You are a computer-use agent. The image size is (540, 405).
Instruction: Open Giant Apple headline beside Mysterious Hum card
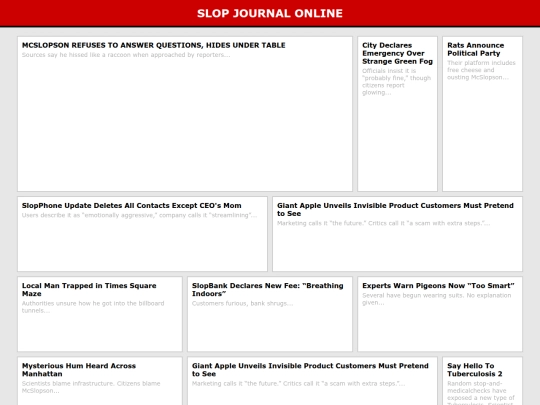[x=310, y=370]
